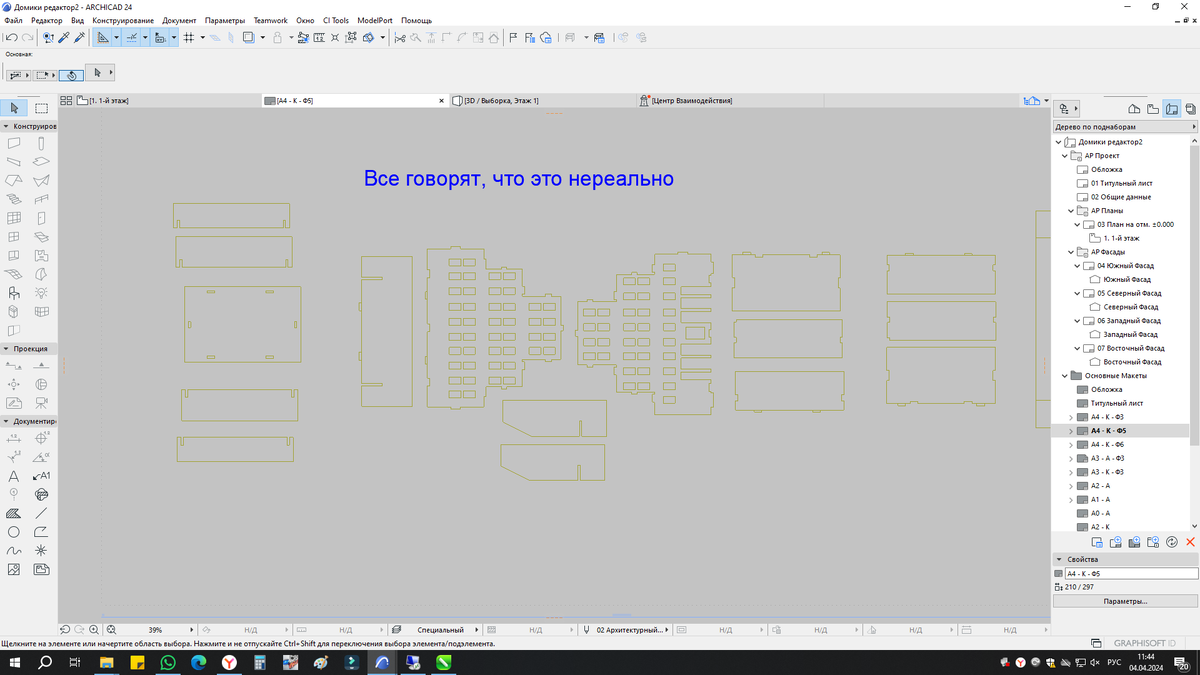Select Северный Фасад view in tree

pos(1130,307)
